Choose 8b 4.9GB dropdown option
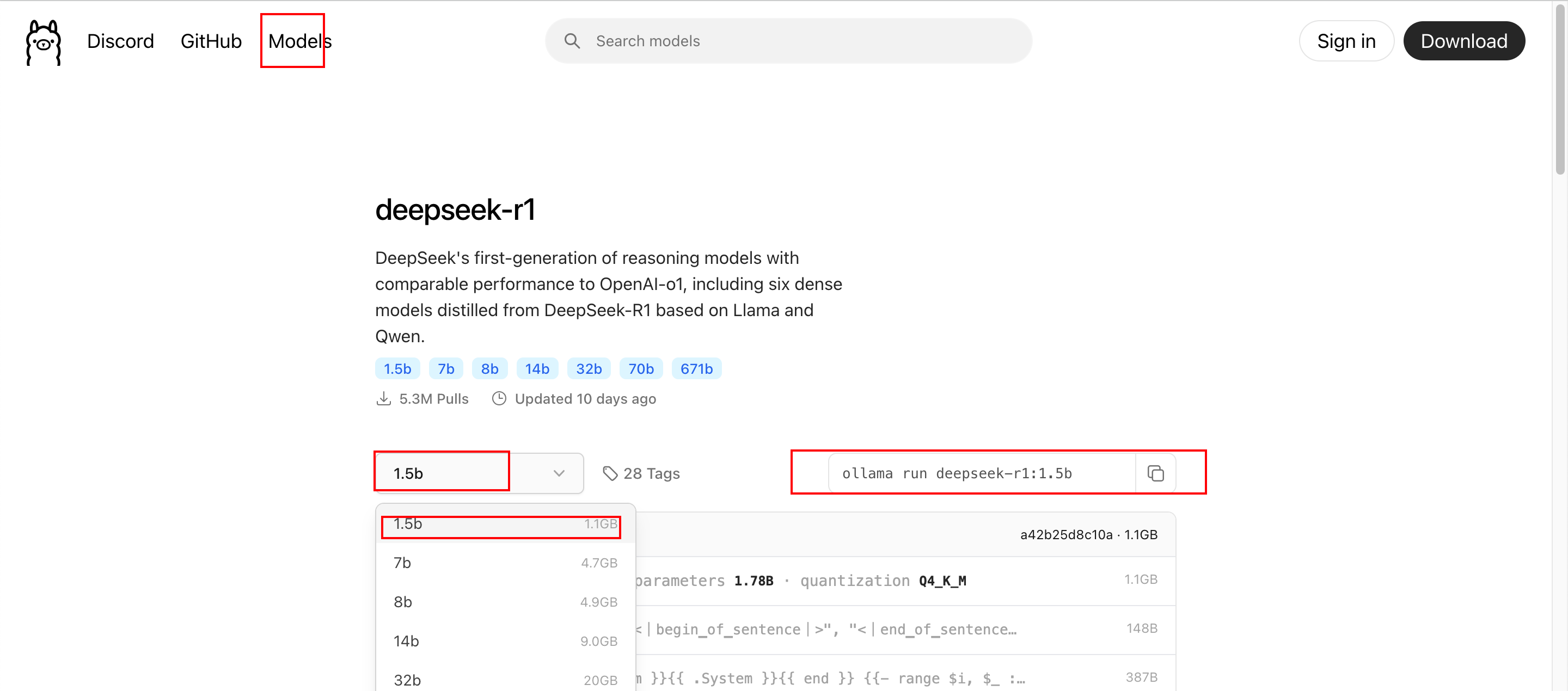1568x691 pixels. pos(505,602)
